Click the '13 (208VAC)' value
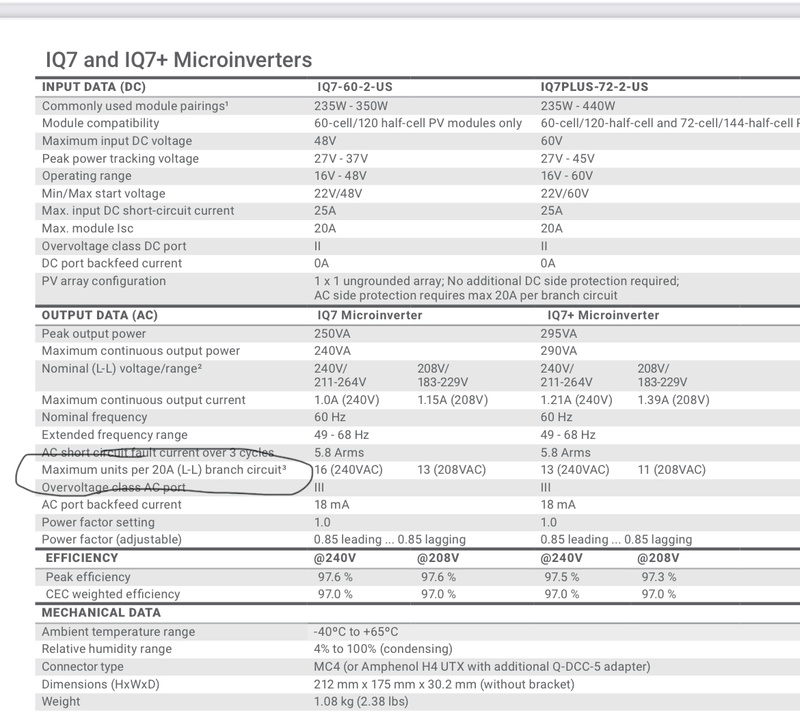This screenshot has height=711, width=800. tap(452, 470)
